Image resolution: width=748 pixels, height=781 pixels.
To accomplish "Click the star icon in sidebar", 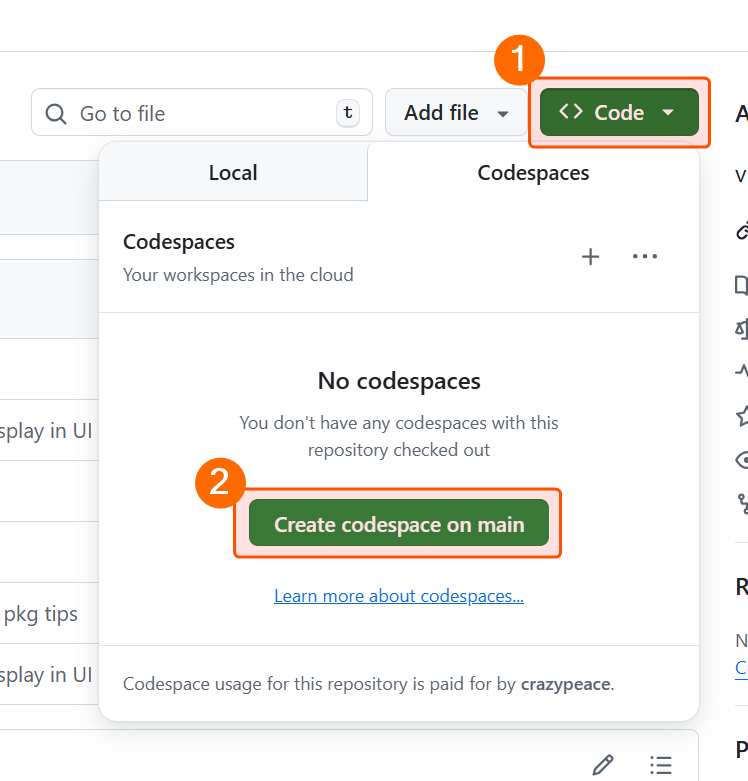I will [742, 414].
